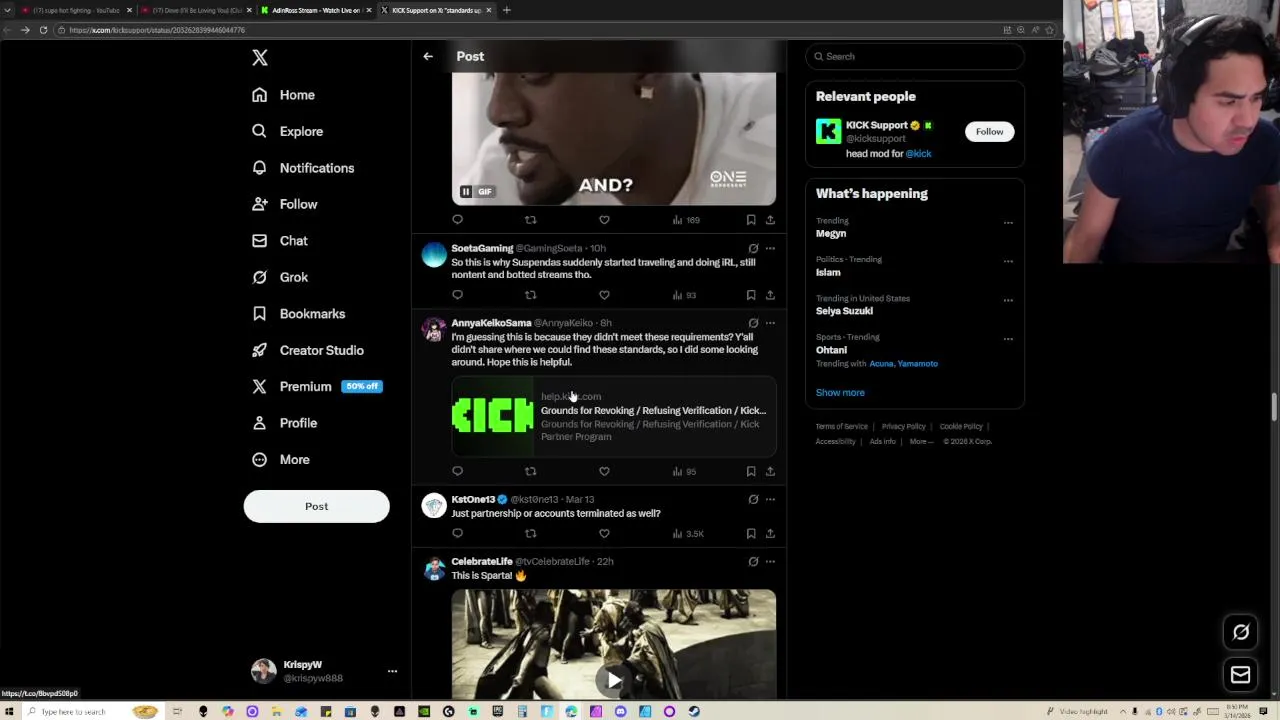Image resolution: width=1280 pixels, height=720 pixels.
Task: Reply to AnnyaKeikoSama's post
Action: [x=458, y=471]
